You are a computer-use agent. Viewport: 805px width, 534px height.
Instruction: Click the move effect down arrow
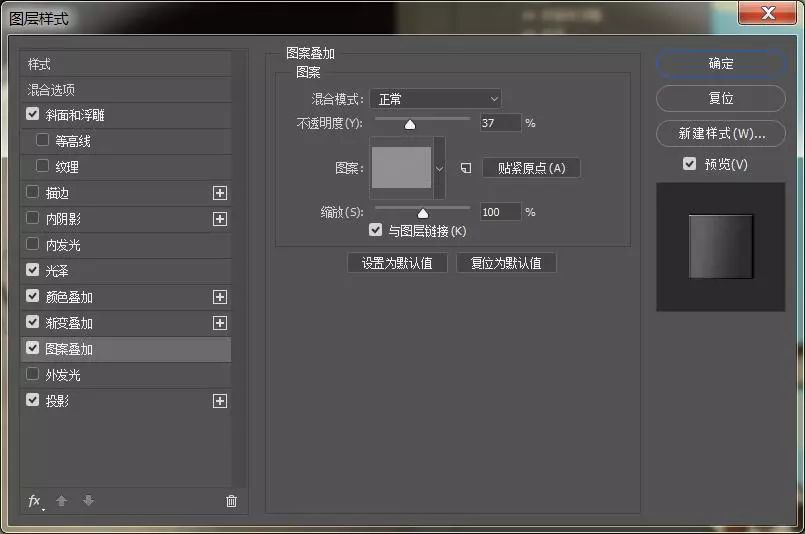88,501
